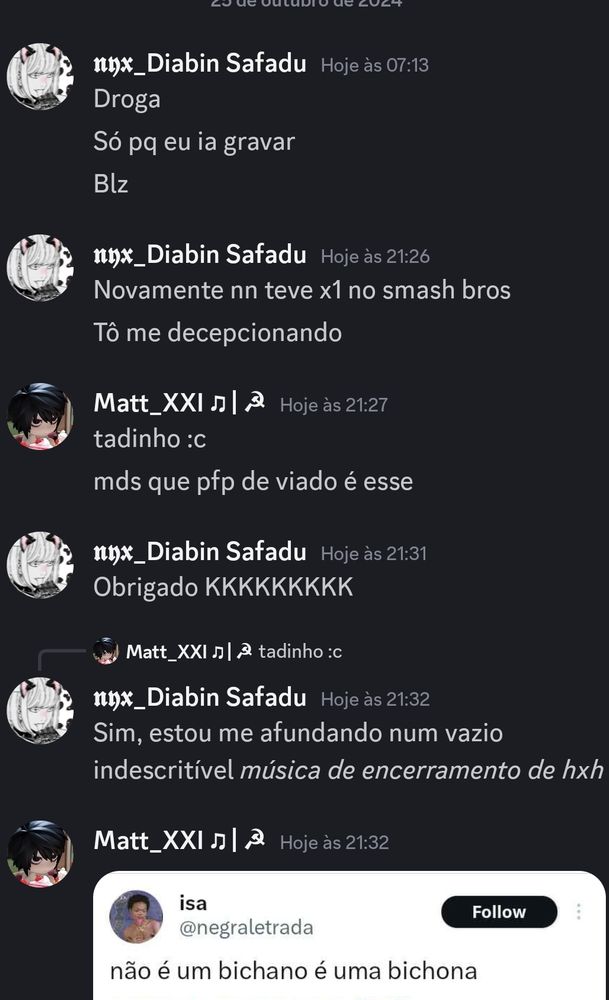Click nyx_Diabin Safadu avatar beside Obrigado message
The image size is (609, 1000).
(x=40, y=564)
